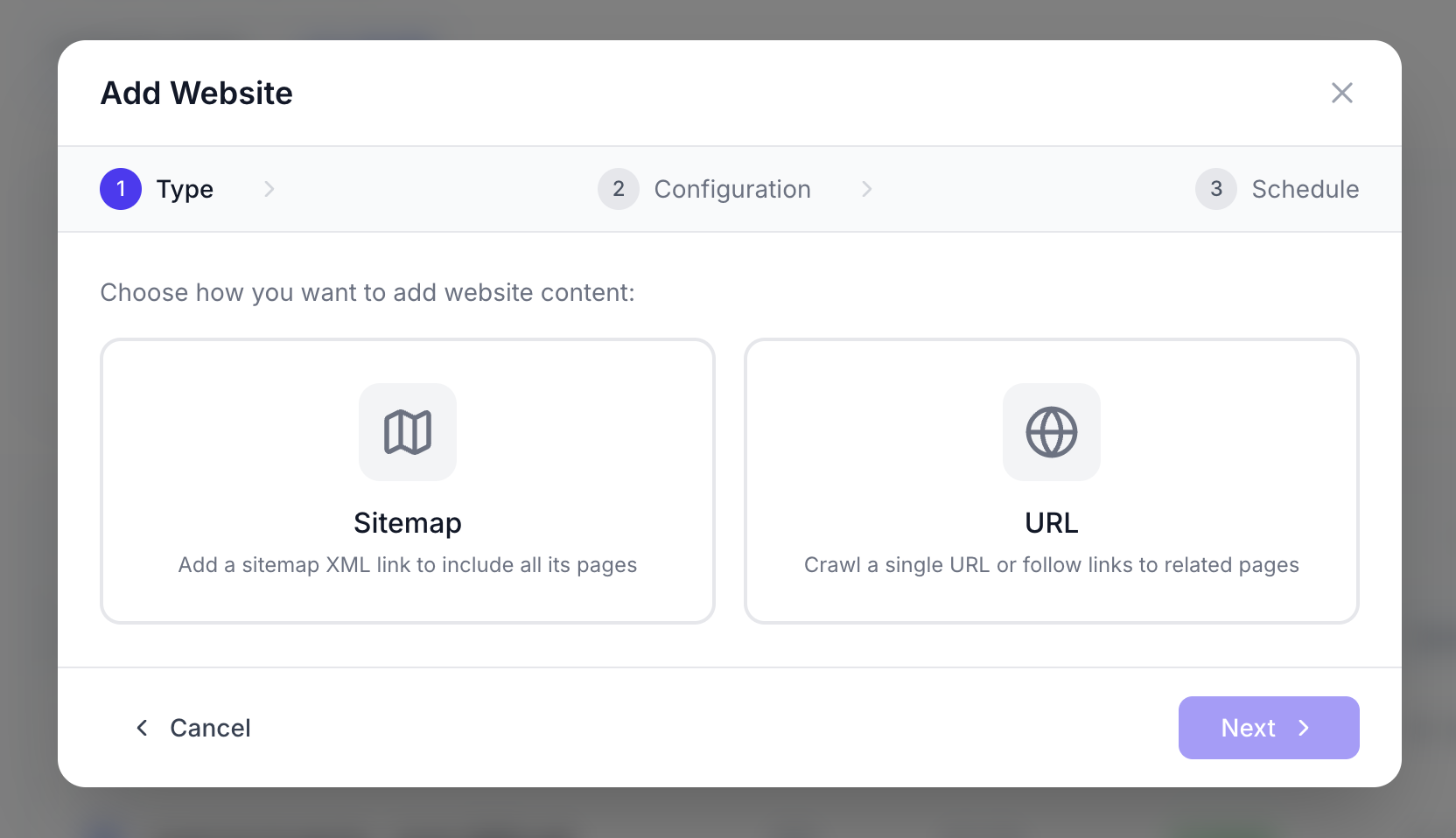
Task: Go to the Configuration step label
Action: [732, 189]
